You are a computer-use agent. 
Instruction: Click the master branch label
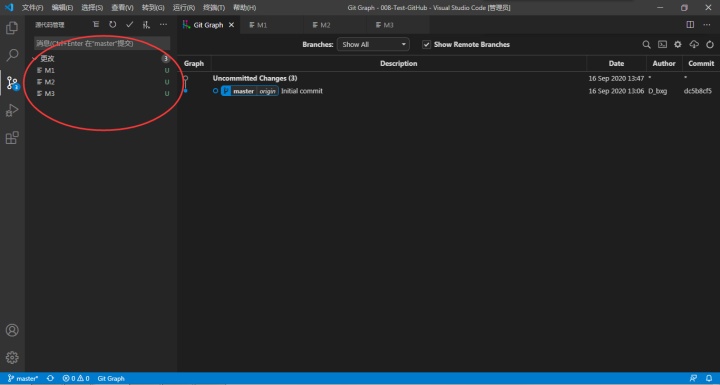[x=243, y=91]
